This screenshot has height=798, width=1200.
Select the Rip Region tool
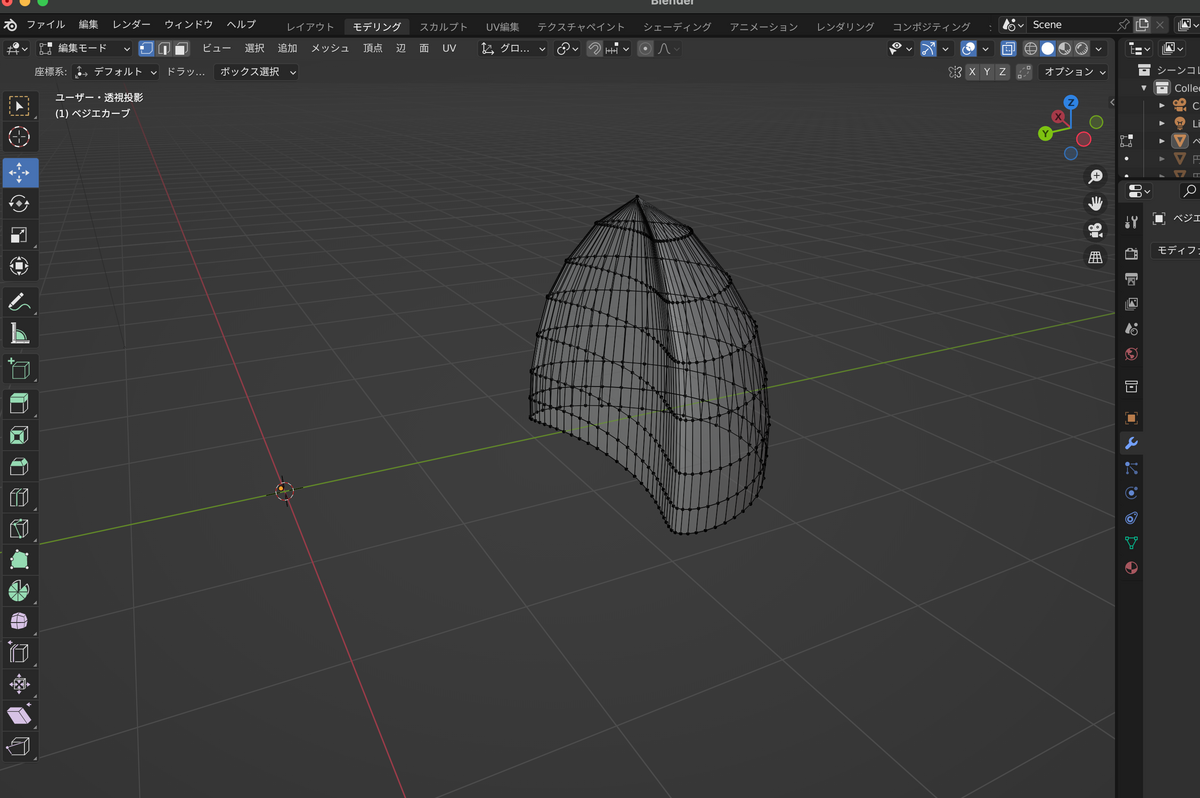(x=19, y=747)
